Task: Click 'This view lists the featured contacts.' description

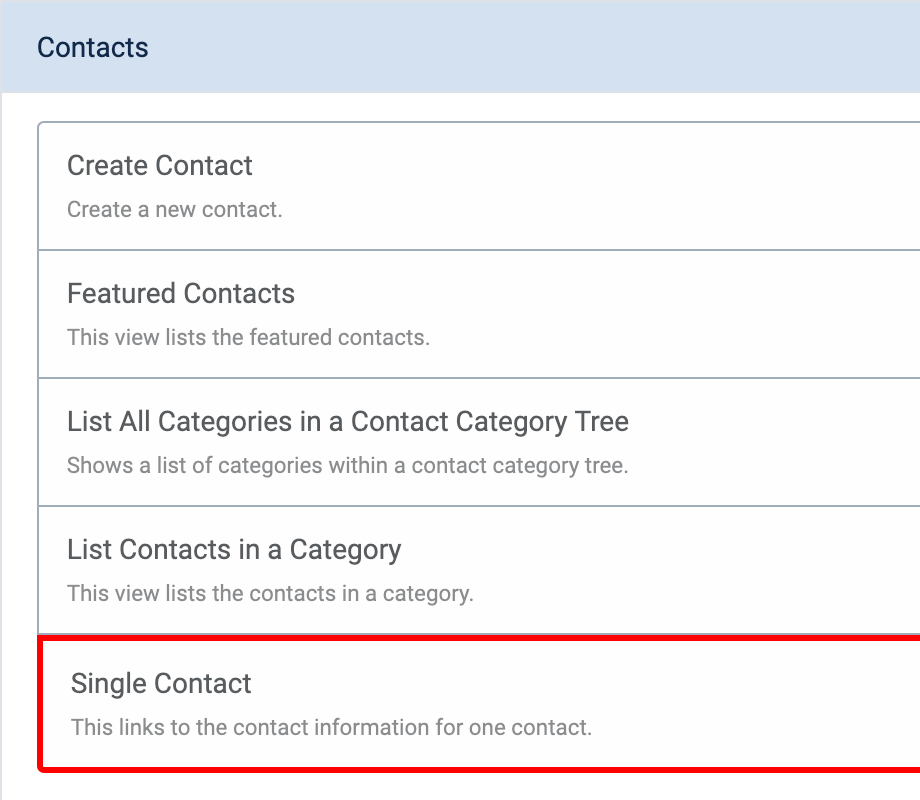Action: click(248, 337)
